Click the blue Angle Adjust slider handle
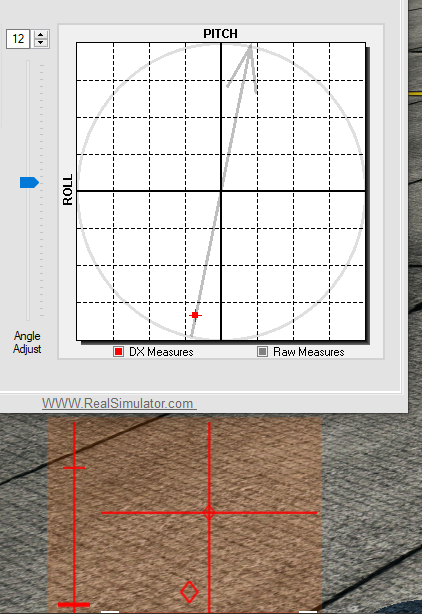 pyautogui.click(x=29, y=182)
